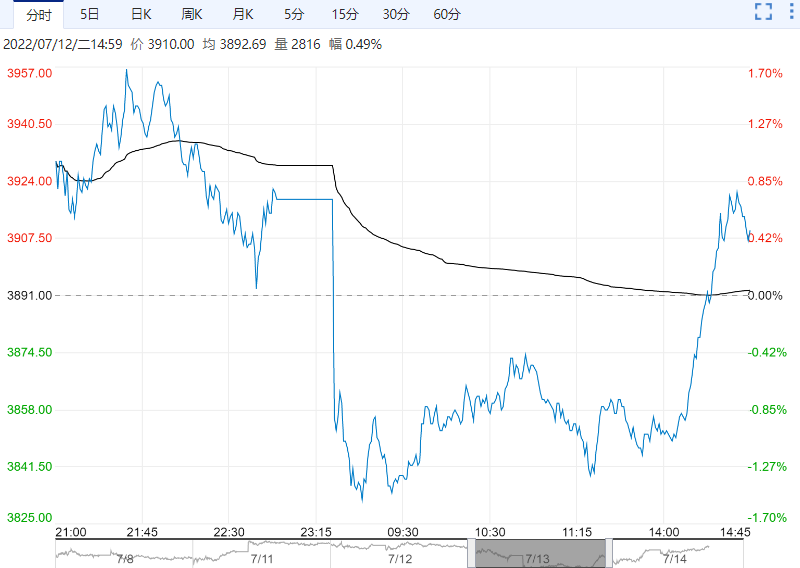Open the 周K chart tab
The width and height of the screenshot is (800, 568).
[192, 14]
